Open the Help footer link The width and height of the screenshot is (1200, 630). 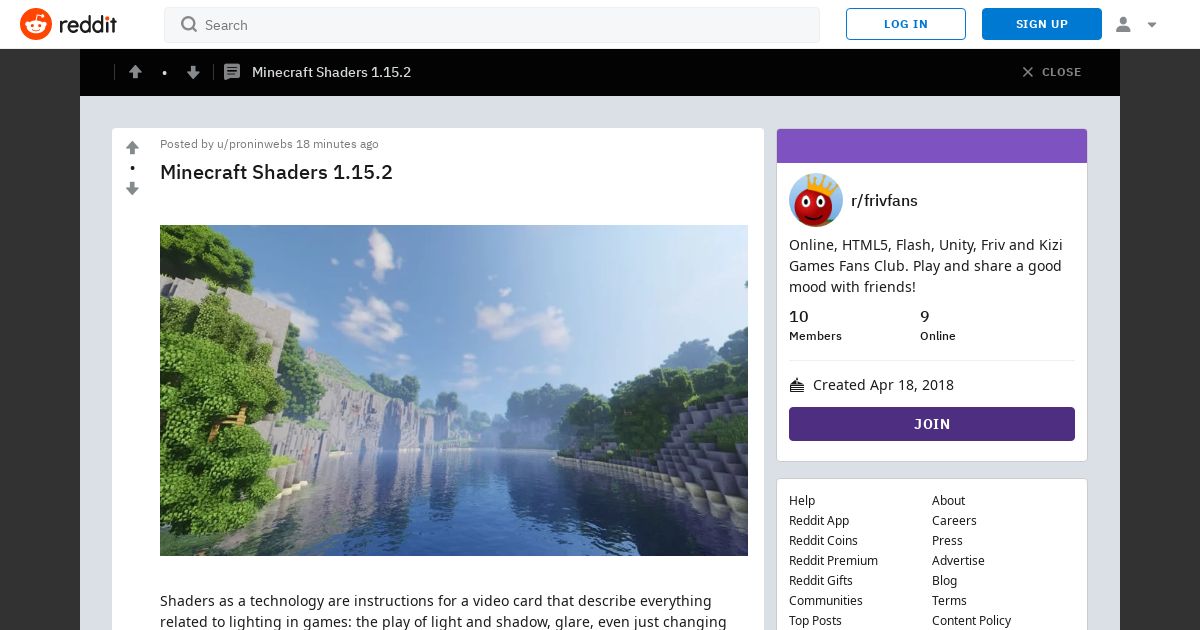pos(802,500)
